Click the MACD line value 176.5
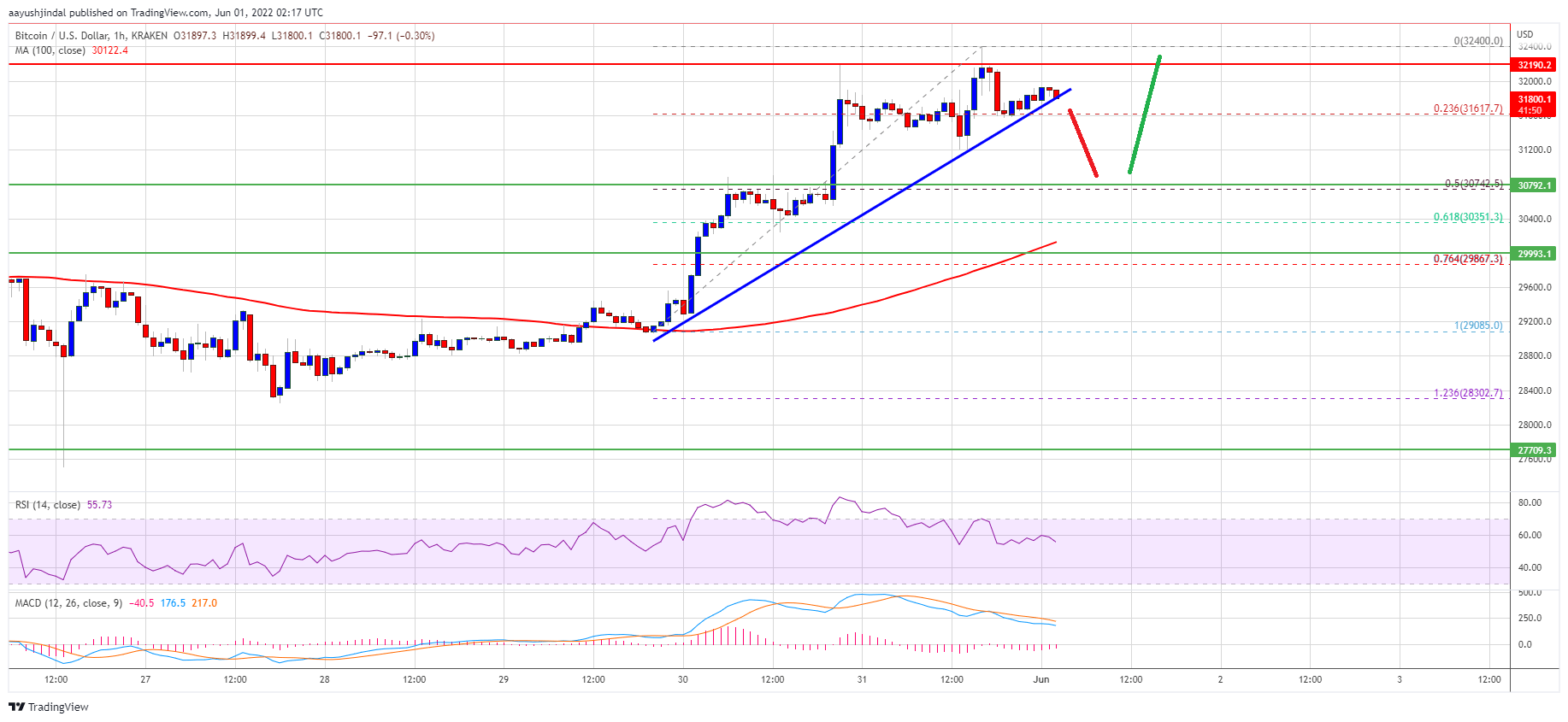The width and height of the screenshot is (1568, 722). 174,603
